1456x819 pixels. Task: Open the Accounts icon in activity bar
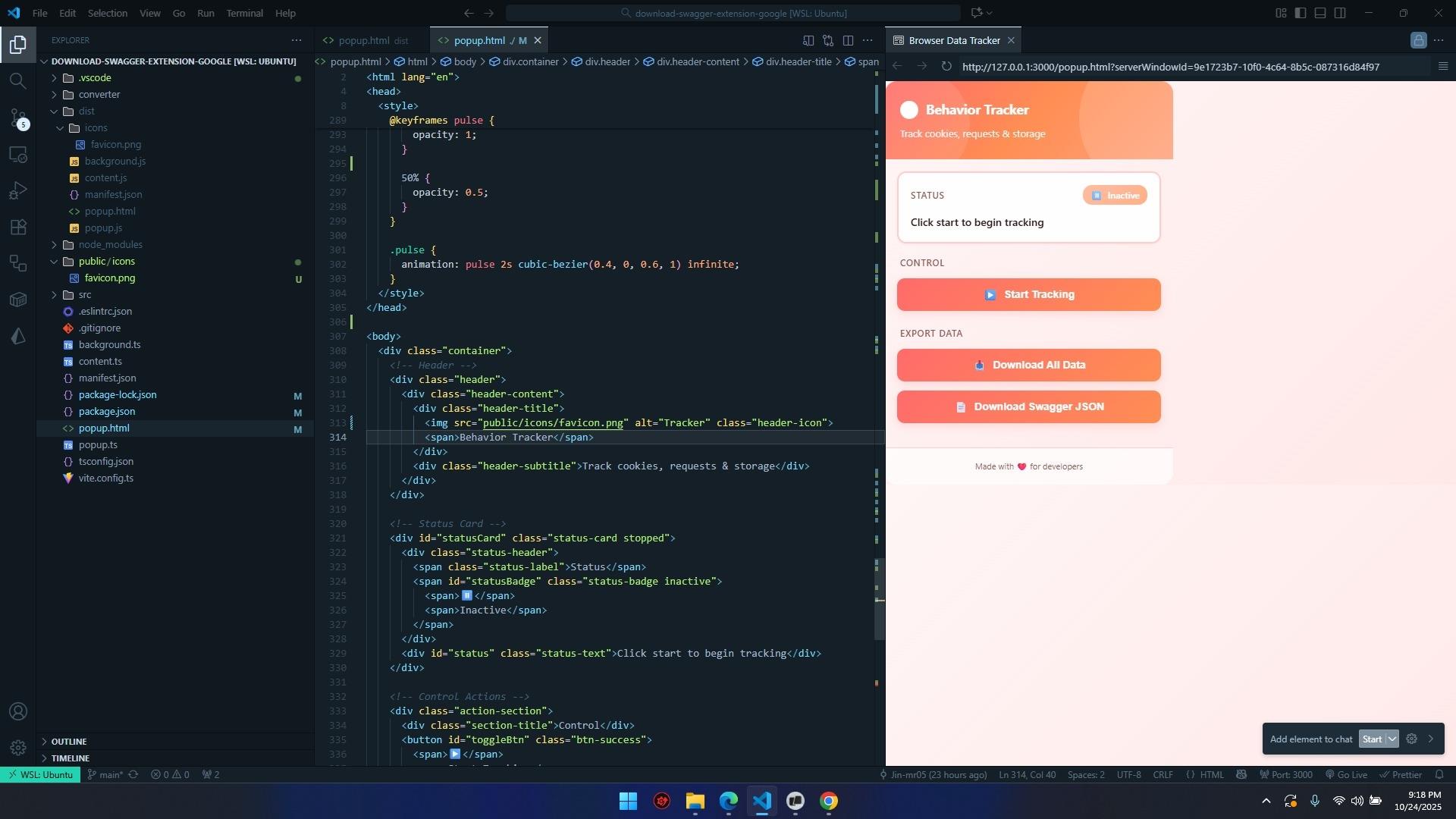pyautogui.click(x=18, y=711)
